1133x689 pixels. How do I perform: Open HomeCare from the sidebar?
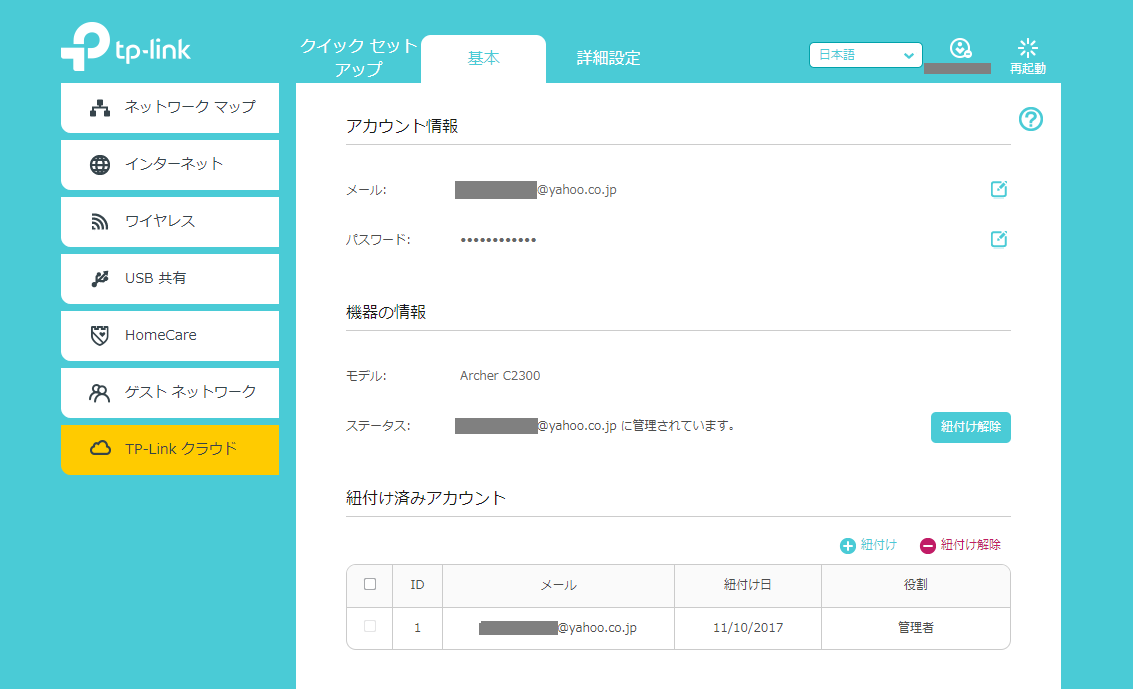tap(99, 335)
